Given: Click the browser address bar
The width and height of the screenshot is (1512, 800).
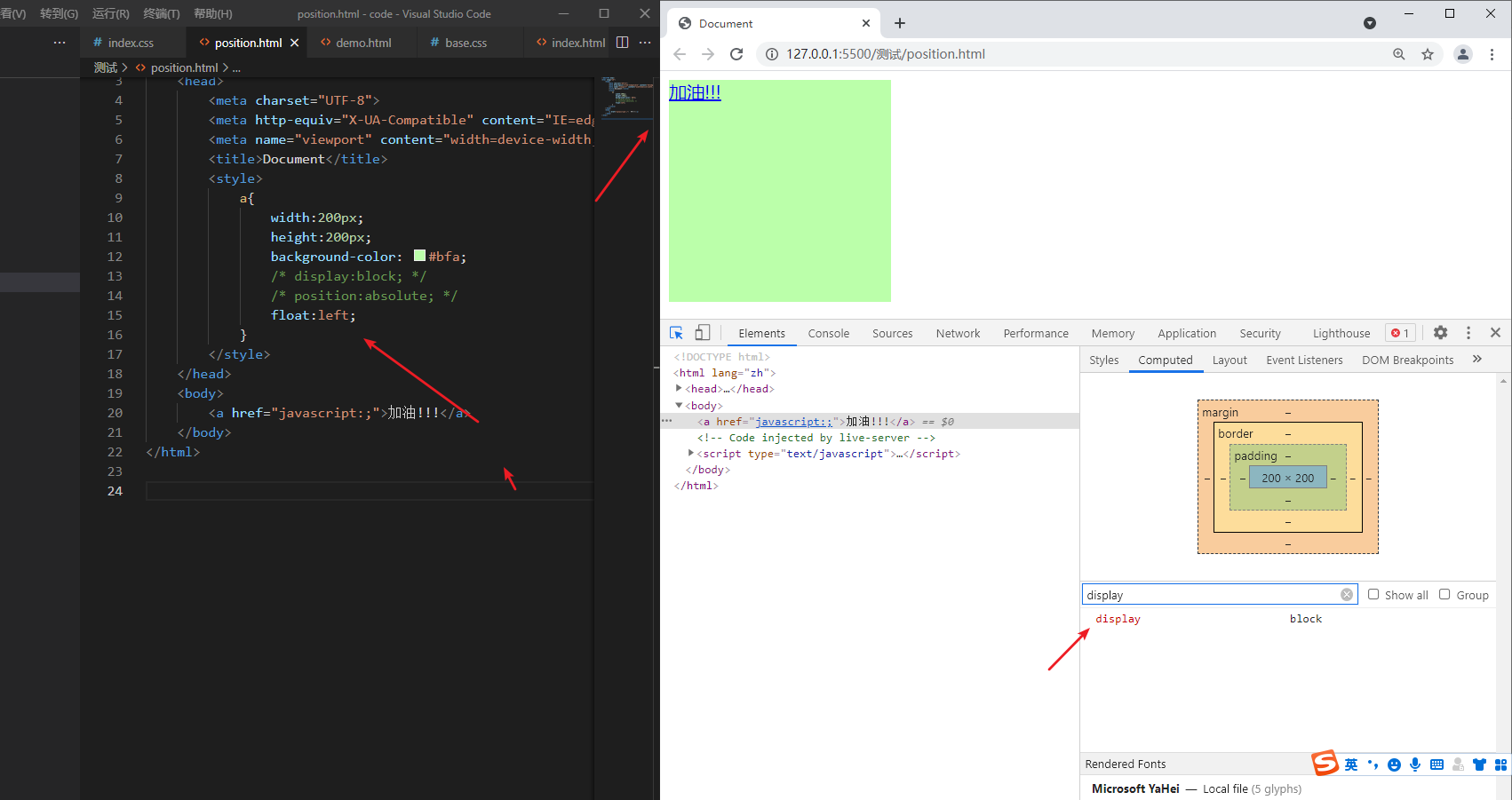Looking at the screenshot, I should click(x=977, y=53).
